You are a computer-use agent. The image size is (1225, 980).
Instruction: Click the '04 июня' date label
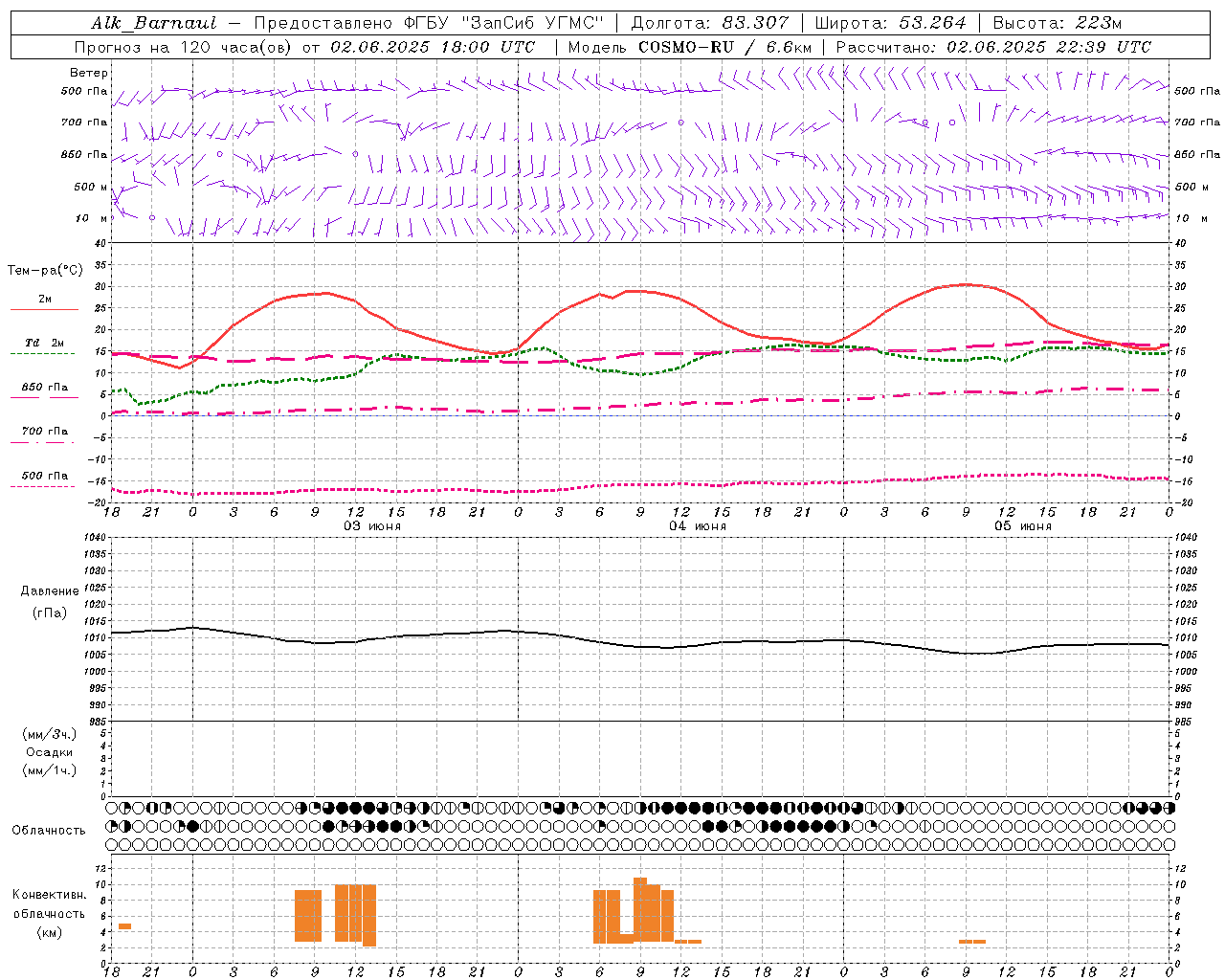point(698,526)
